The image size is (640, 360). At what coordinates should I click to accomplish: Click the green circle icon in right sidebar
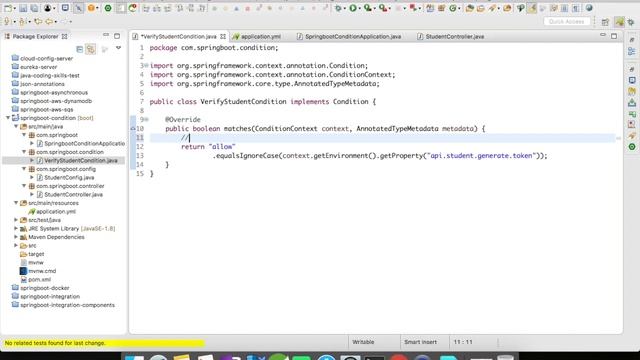tap(632, 147)
